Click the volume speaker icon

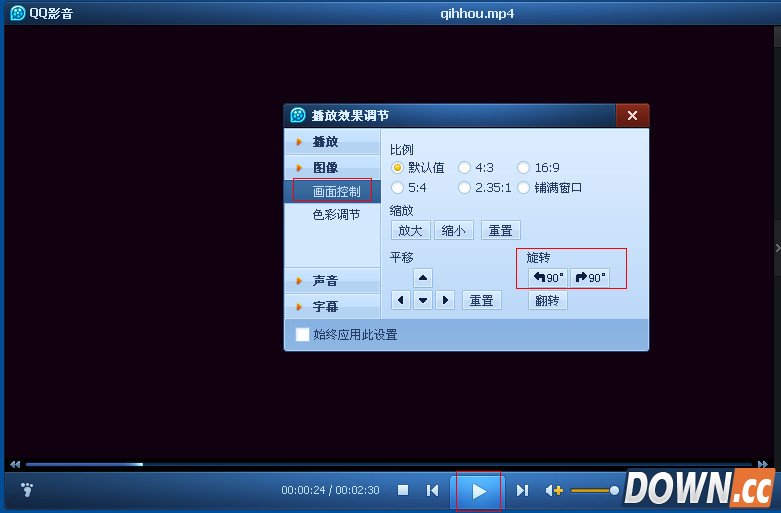coord(554,491)
